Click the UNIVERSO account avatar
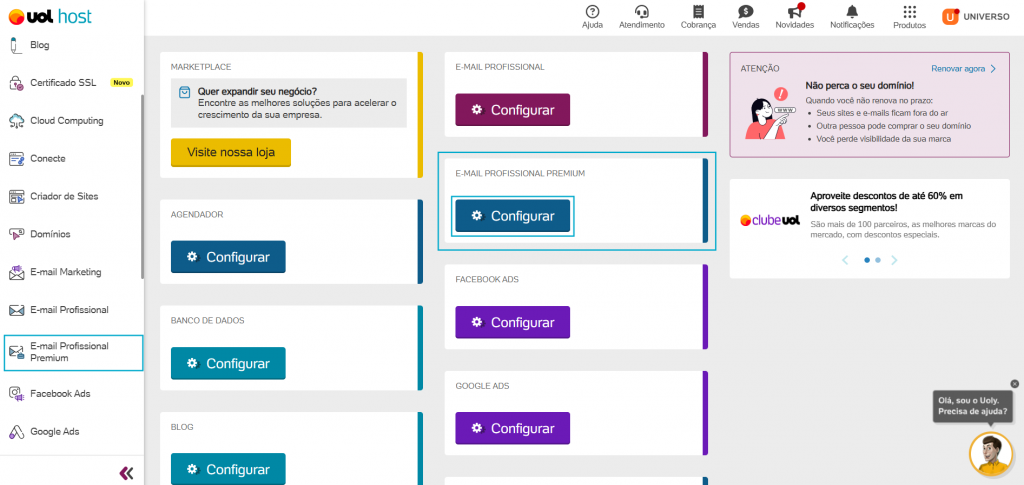Image resolution: width=1024 pixels, height=485 pixels. pos(950,16)
